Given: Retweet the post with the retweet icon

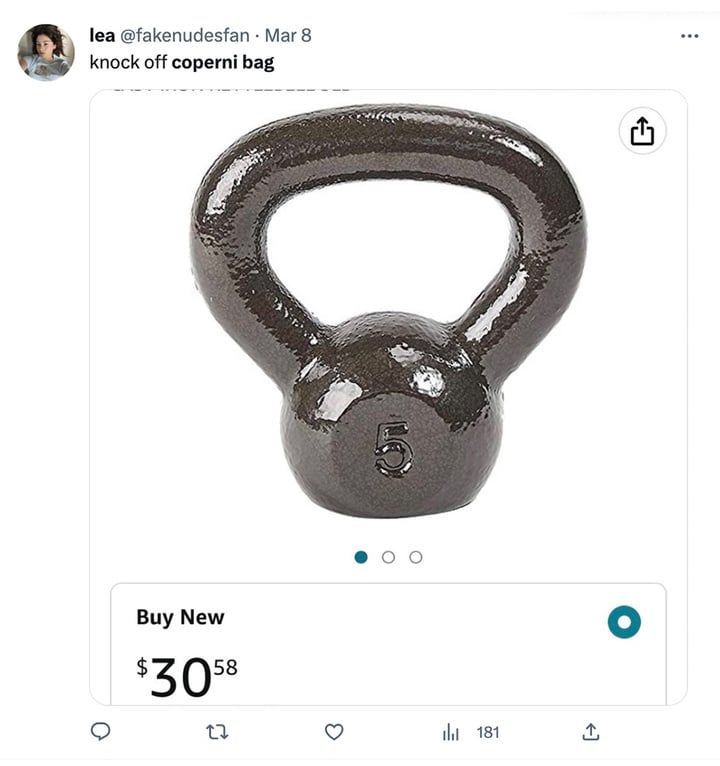Looking at the screenshot, I should (x=217, y=732).
